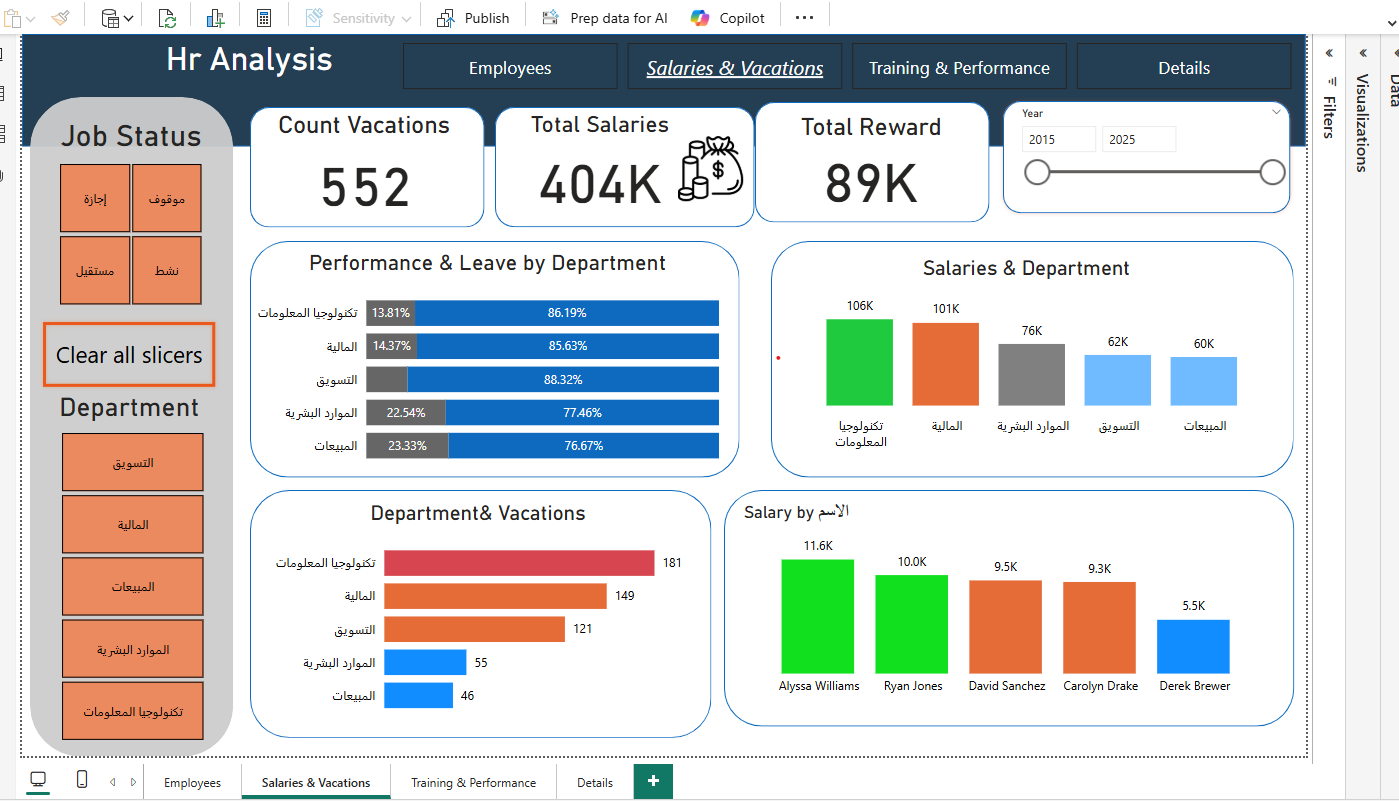Toggle the نشط job status slicer tile
Screen dimensions: 1399x801
coord(167,270)
